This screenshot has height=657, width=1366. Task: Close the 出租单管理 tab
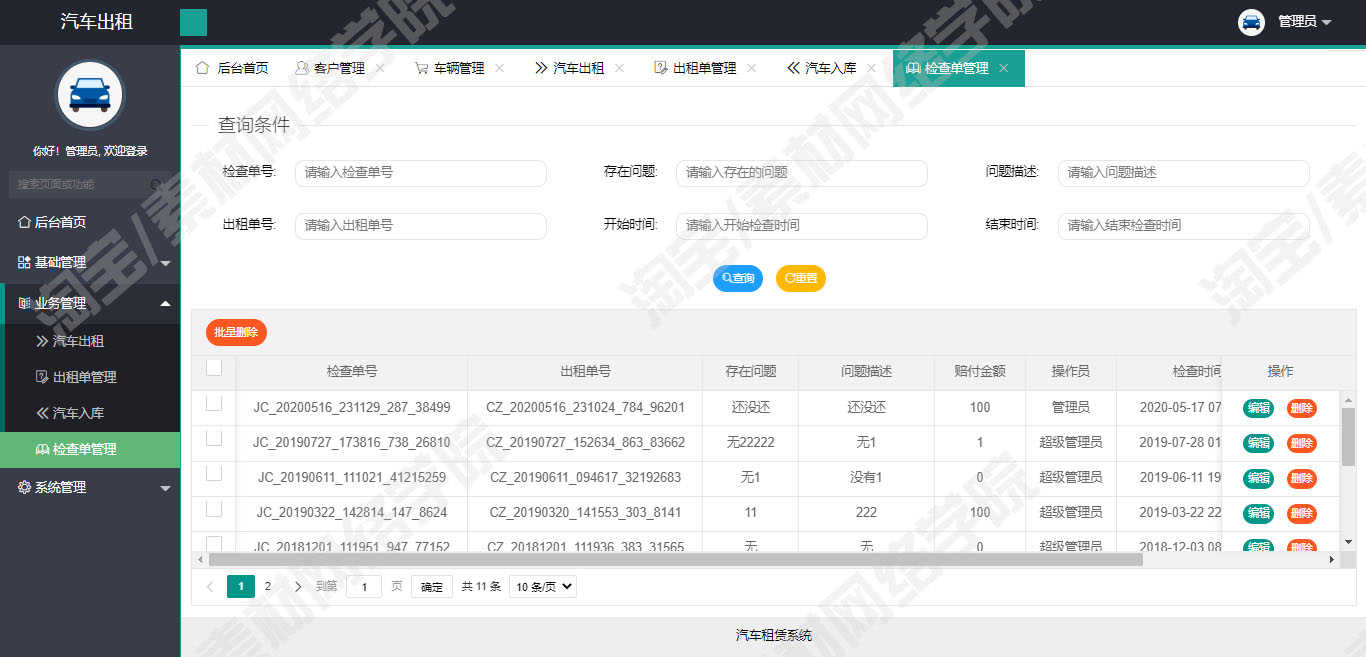[752, 68]
